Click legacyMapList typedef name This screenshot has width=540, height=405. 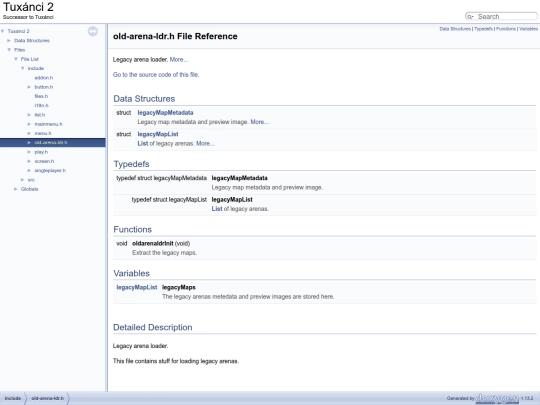[232, 200]
